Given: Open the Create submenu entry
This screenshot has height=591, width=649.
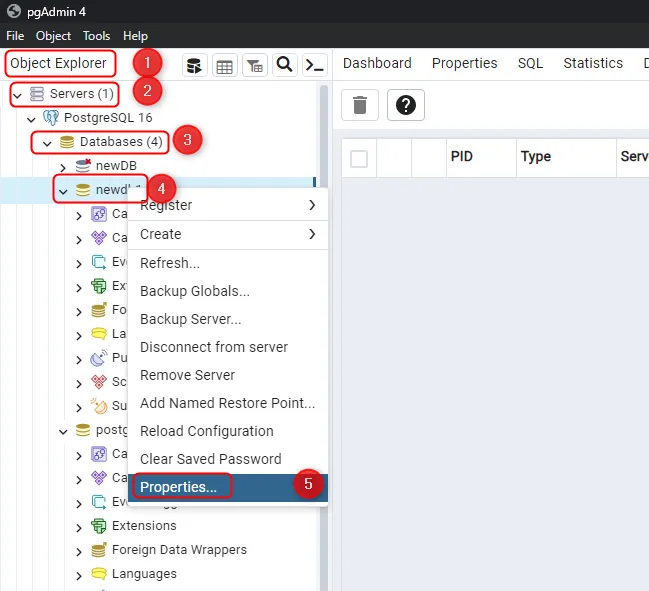Looking at the screenshot, I should coord(161,234).
